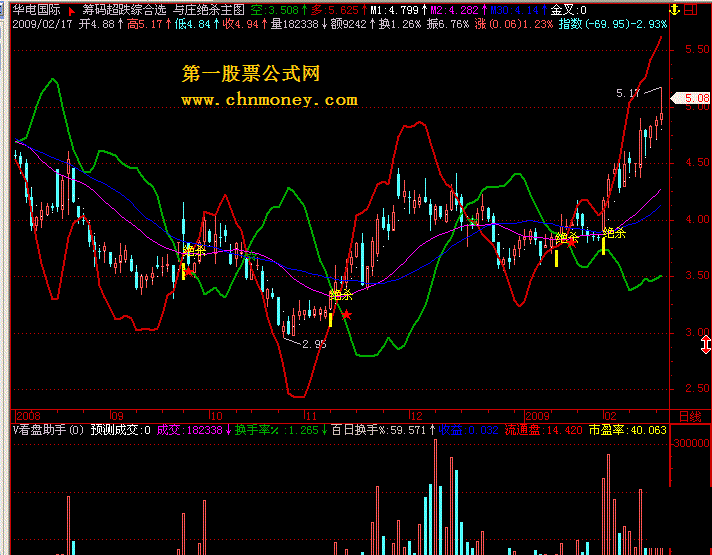Click the 预测成交:0 value

pos(120,430)
